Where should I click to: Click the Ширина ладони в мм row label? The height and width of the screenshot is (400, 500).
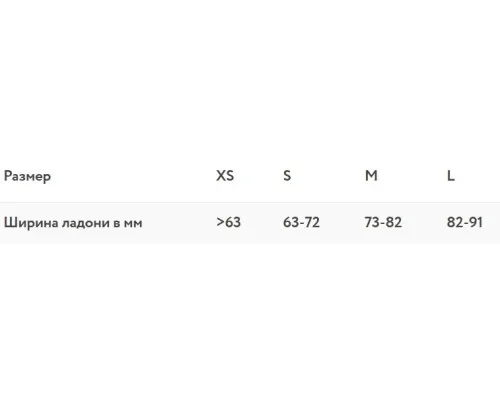point(73,222)
